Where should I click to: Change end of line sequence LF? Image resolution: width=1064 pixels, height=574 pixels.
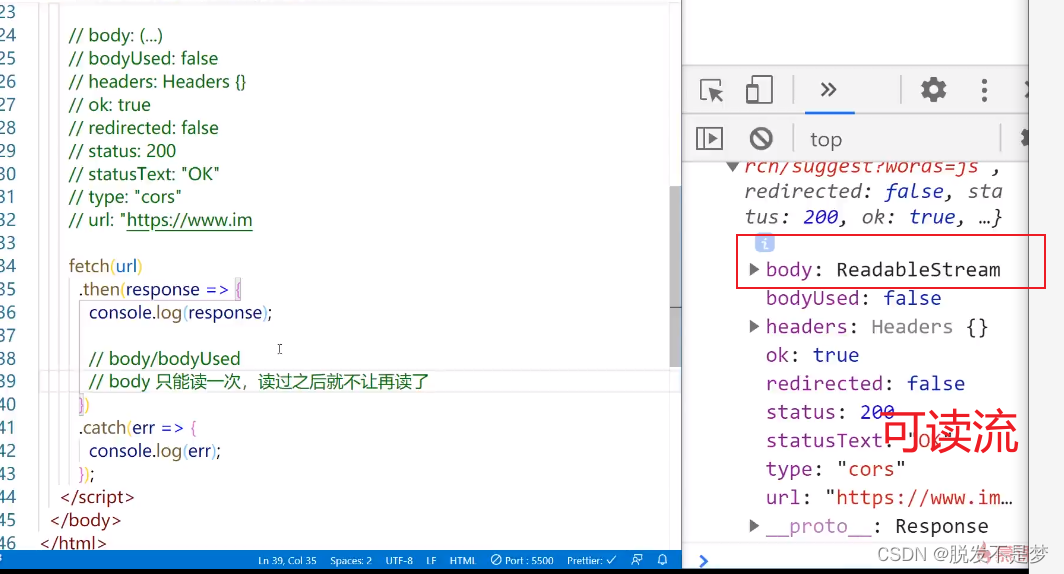click(x=431, y=560)
